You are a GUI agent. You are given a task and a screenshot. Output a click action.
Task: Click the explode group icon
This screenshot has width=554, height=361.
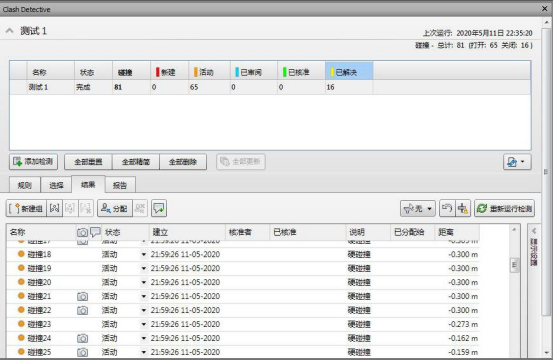tap(86, 208)
